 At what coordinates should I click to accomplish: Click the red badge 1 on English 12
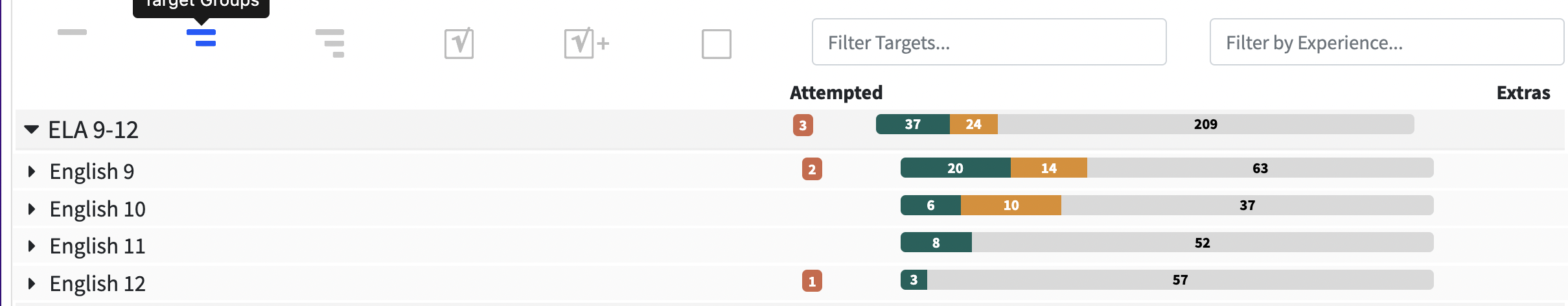[x=812, y=281]
